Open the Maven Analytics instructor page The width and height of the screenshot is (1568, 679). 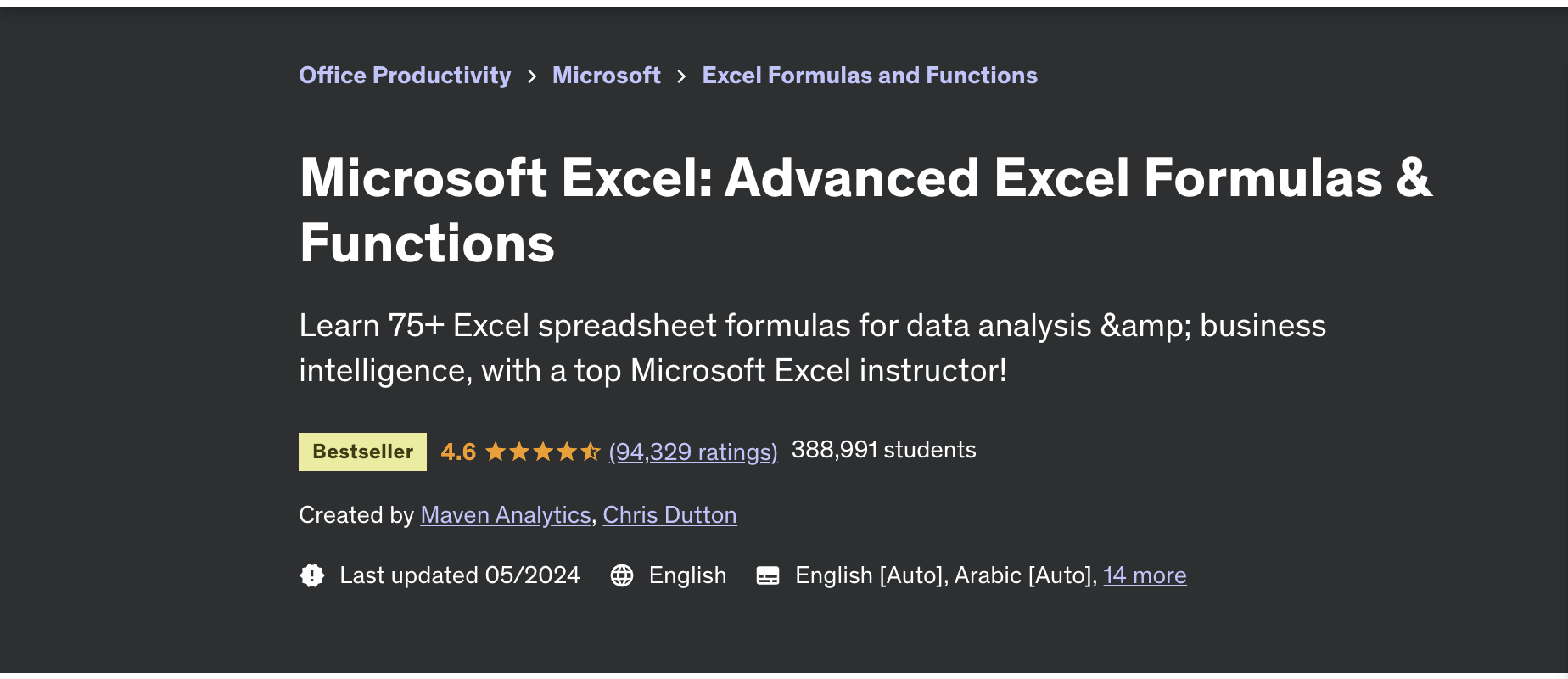pos(506,514)
